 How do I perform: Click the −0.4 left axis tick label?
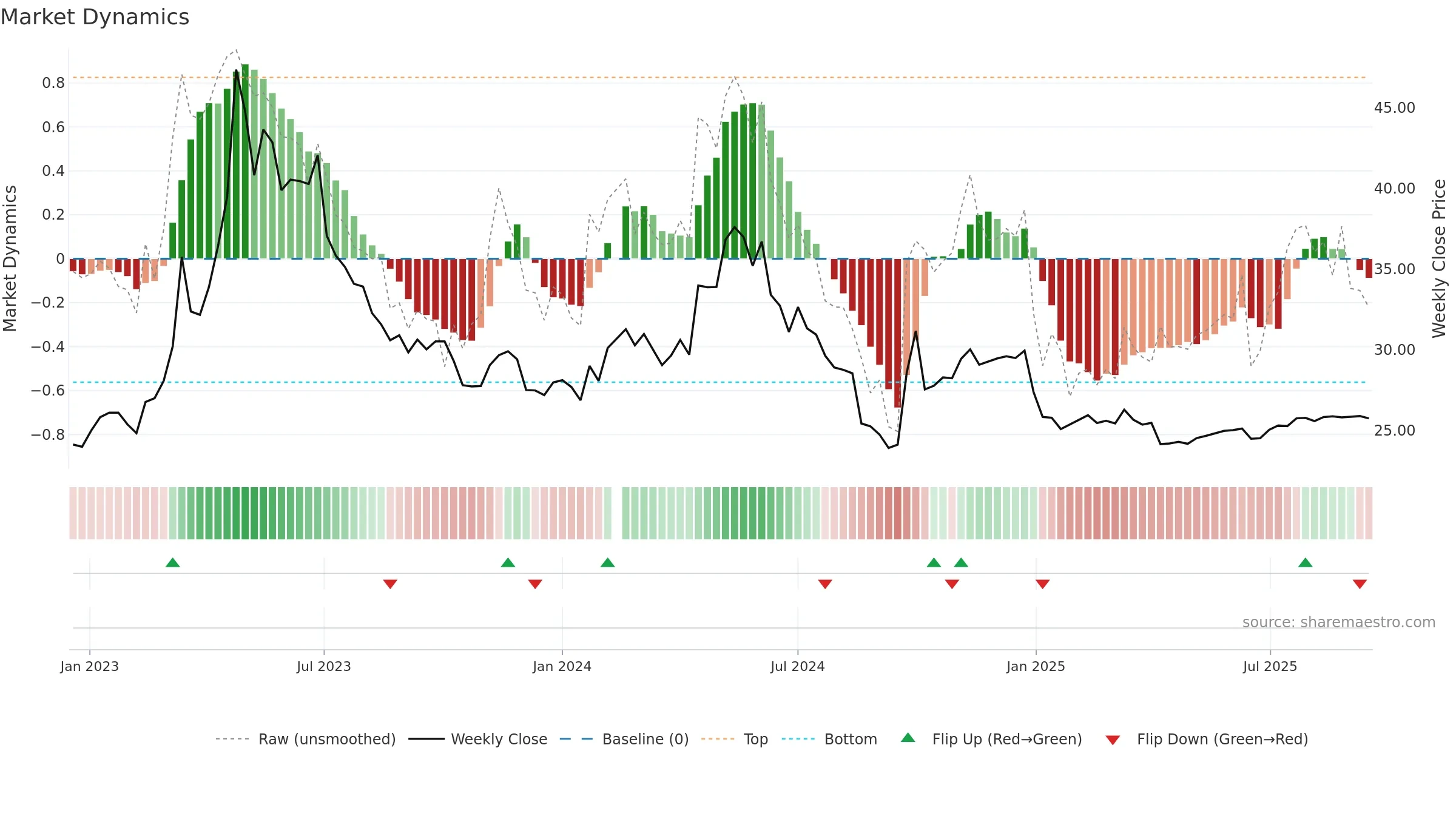click(x=48, y=347)
